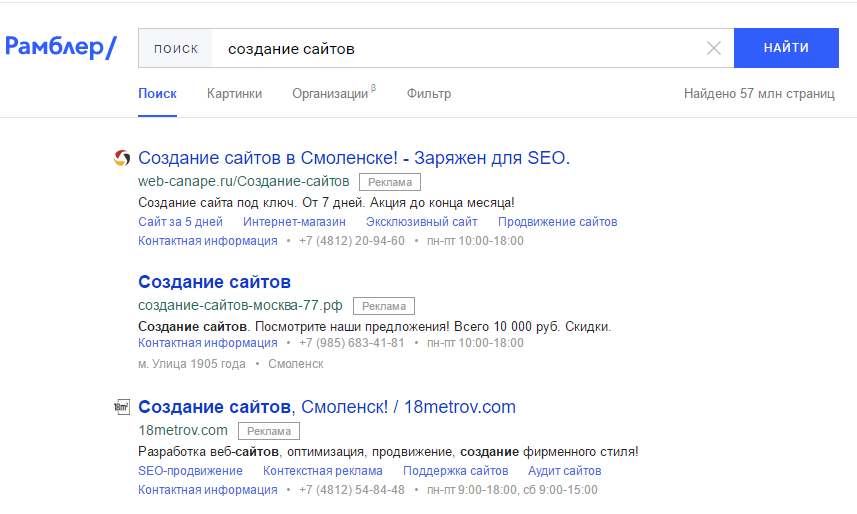
Task: Open Контактная информация for web-canape result
Action: click(208, 241)
